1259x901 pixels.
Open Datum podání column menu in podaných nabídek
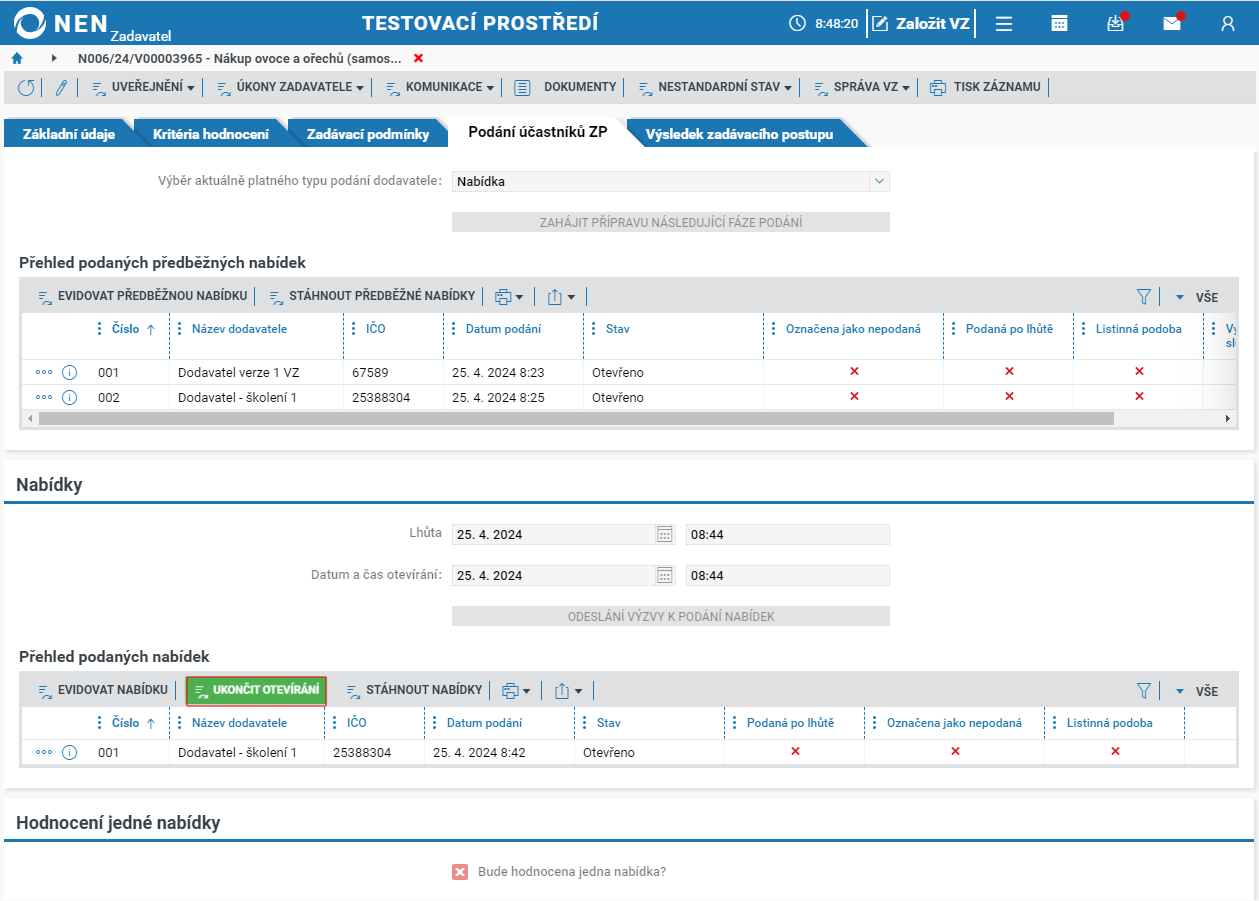[x=433, y=723]
